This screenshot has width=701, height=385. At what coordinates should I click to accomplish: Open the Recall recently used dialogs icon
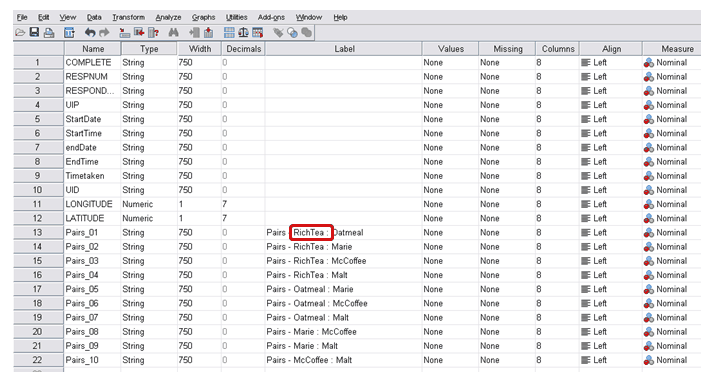pos(69,33)
